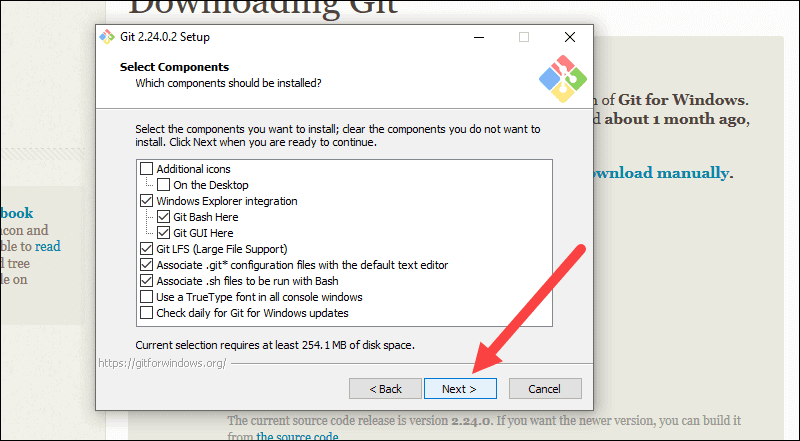The image size is (800, 441).
Task: Minimize the Git Setup window
Action: click(x=479, y=37)
